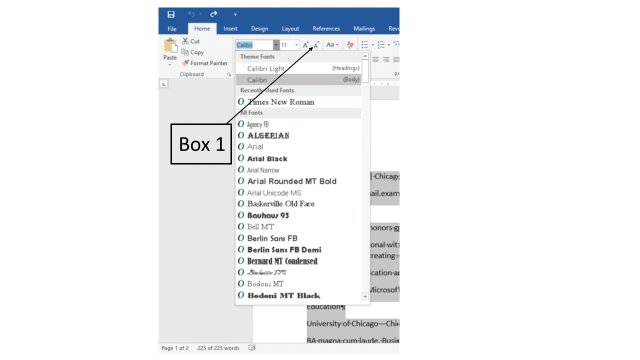The image size is (640, 360).
Task: Open the Numbering dropdown arrow
Action: [389, 45]
